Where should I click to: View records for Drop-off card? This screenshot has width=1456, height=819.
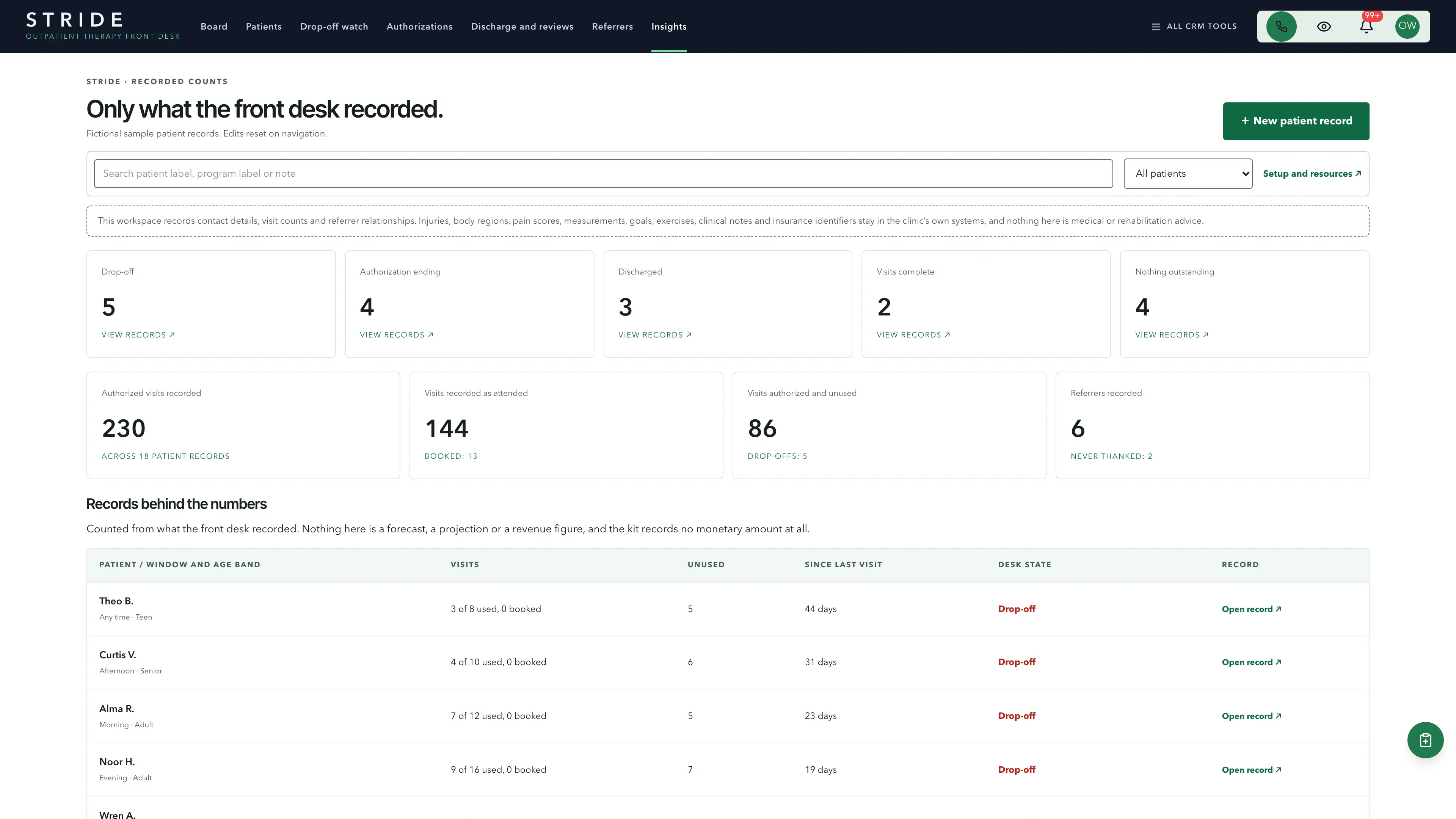click(138, 334)
